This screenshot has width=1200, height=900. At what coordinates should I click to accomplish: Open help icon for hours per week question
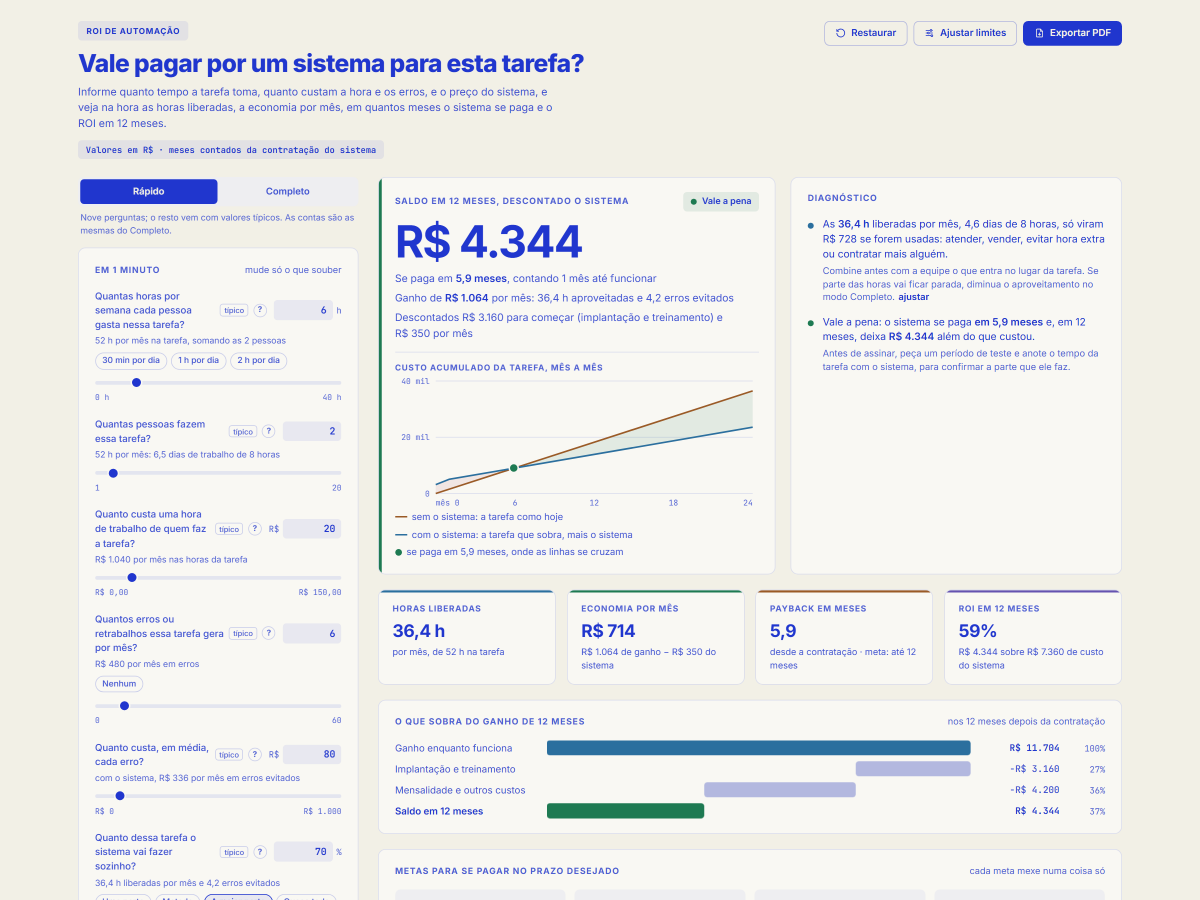click(x=260, y=310)
